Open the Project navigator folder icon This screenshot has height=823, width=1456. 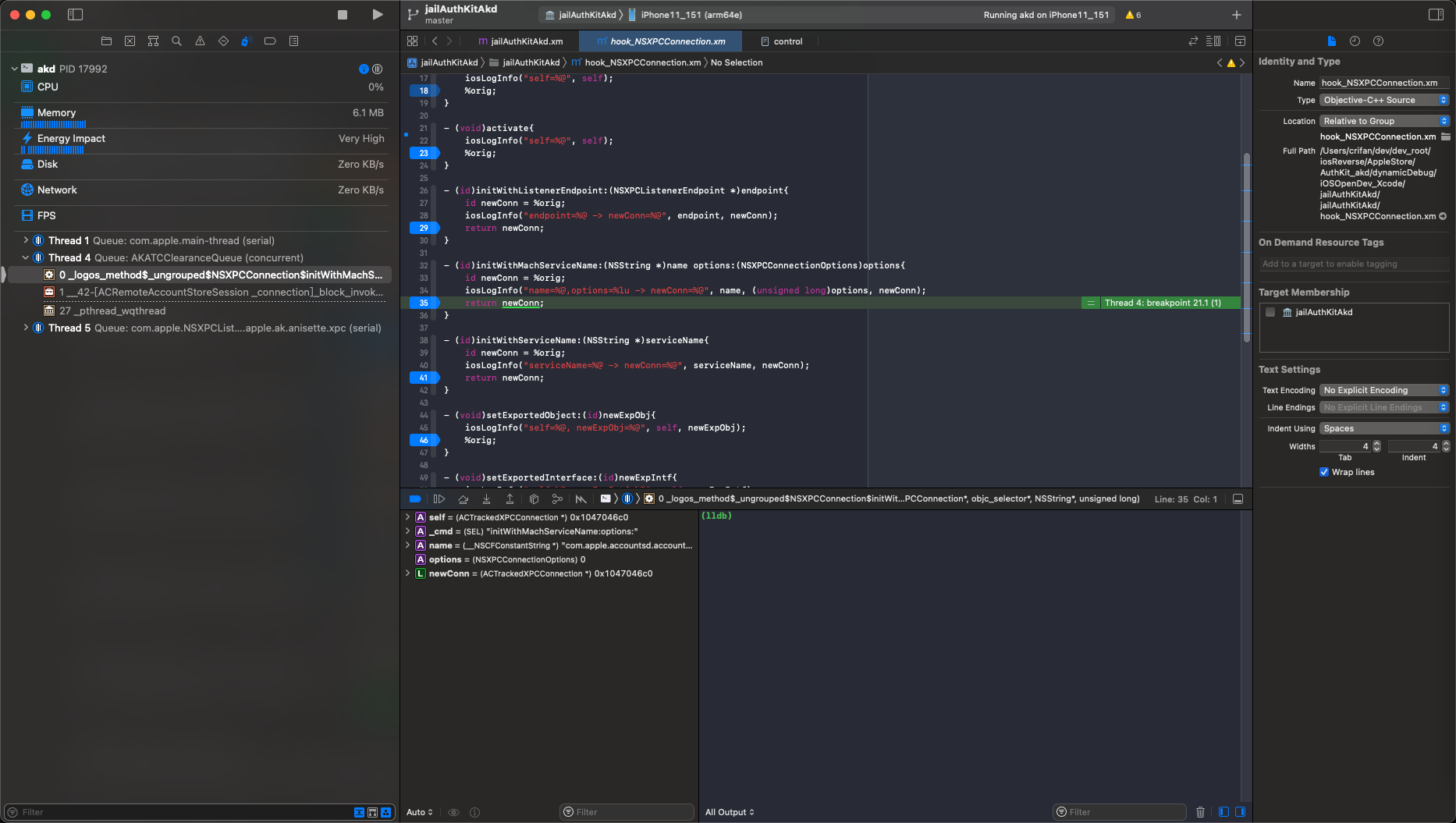(106, 41)
